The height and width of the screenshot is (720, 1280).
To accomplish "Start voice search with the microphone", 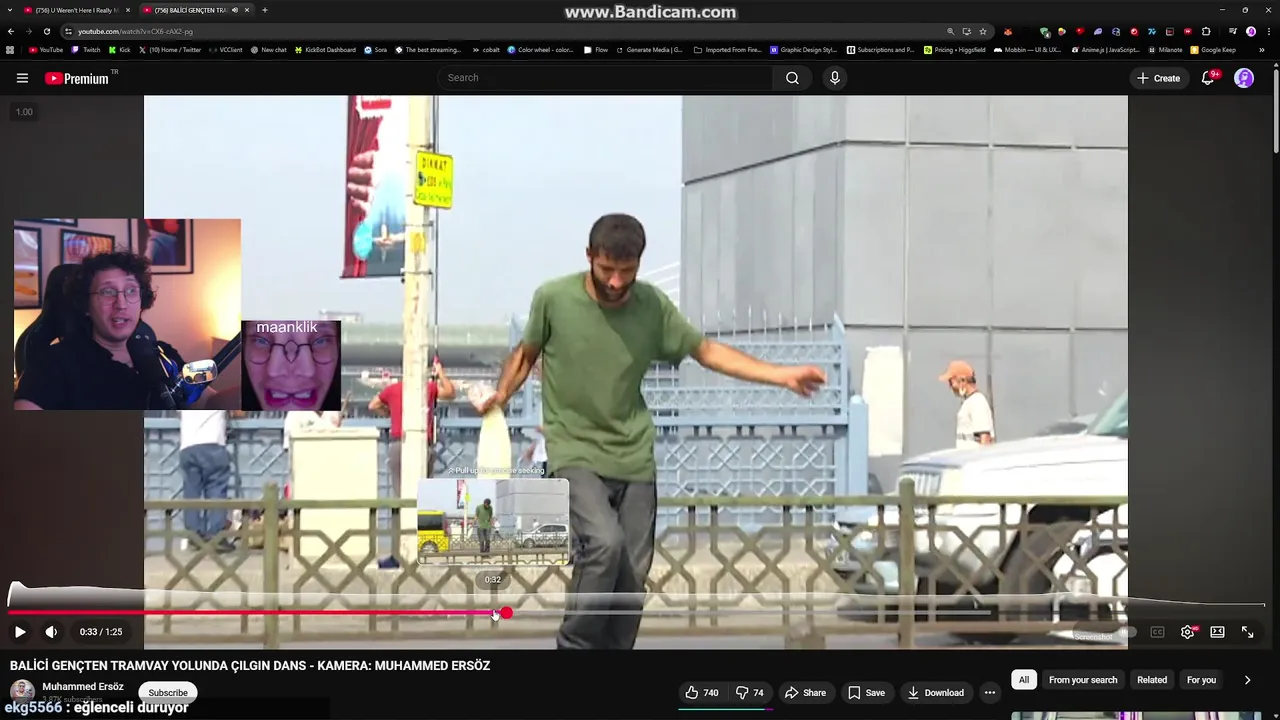I will [x=835, y=78].
